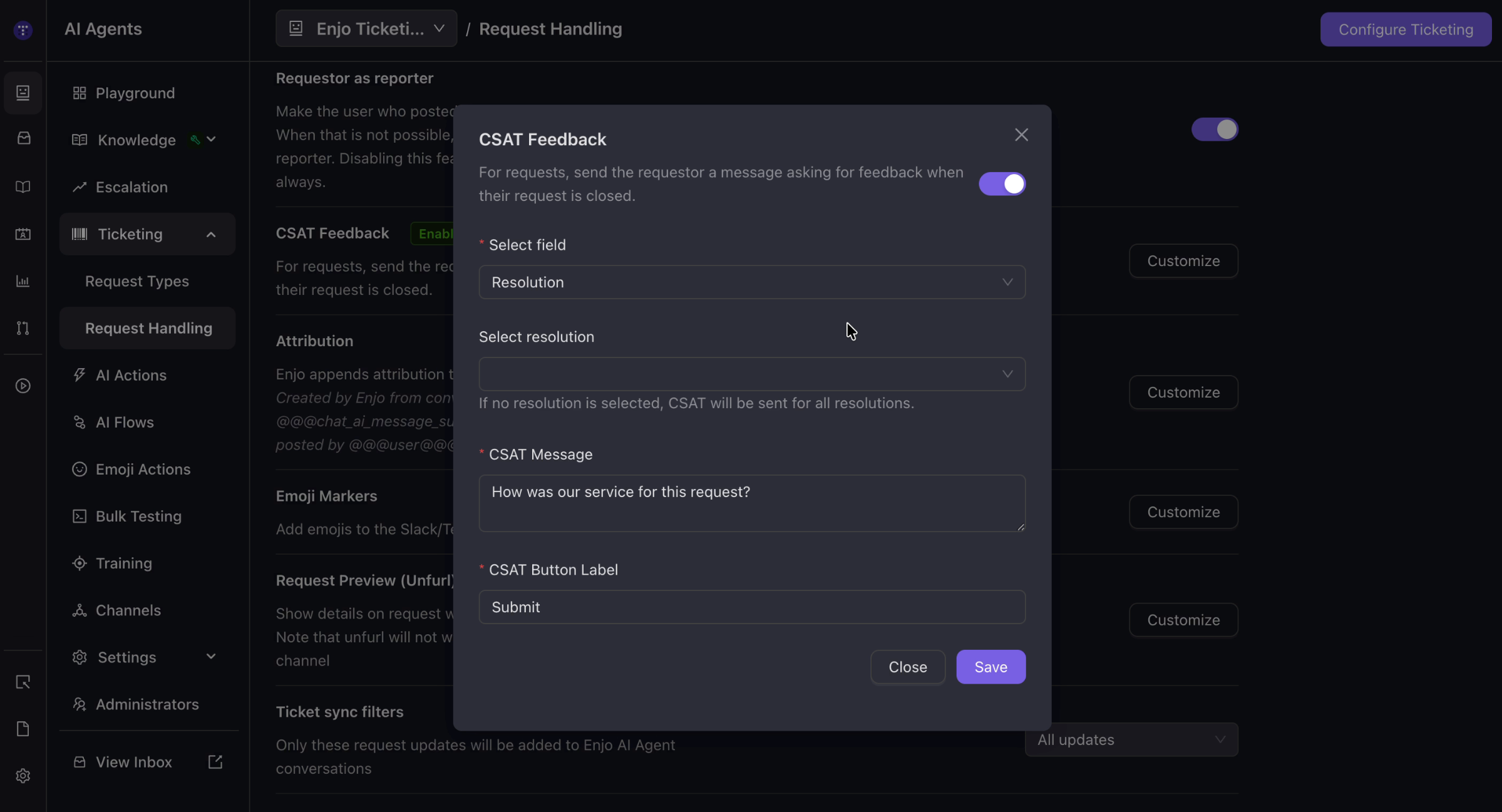Screen dimensions: 1502x812
Task: Open the bar chart analytics rail icon
Action: [23, 281]
